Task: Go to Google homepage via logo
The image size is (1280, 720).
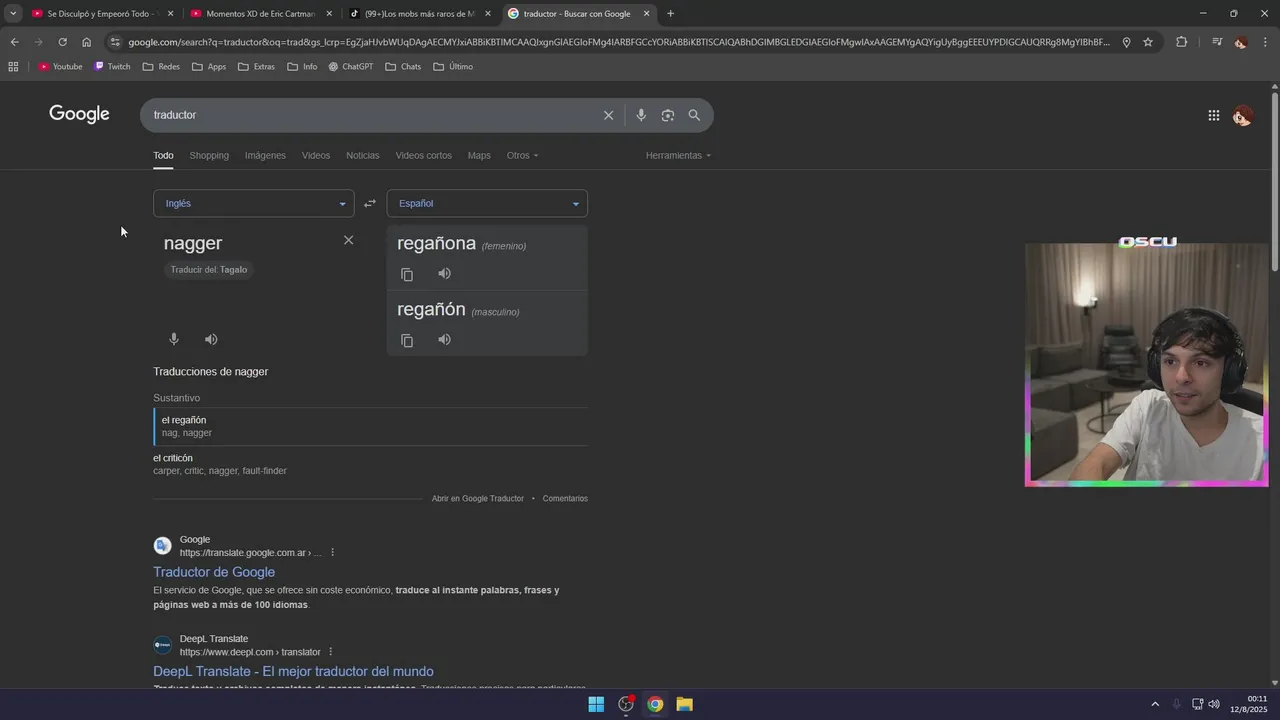Action: (79, 114)
